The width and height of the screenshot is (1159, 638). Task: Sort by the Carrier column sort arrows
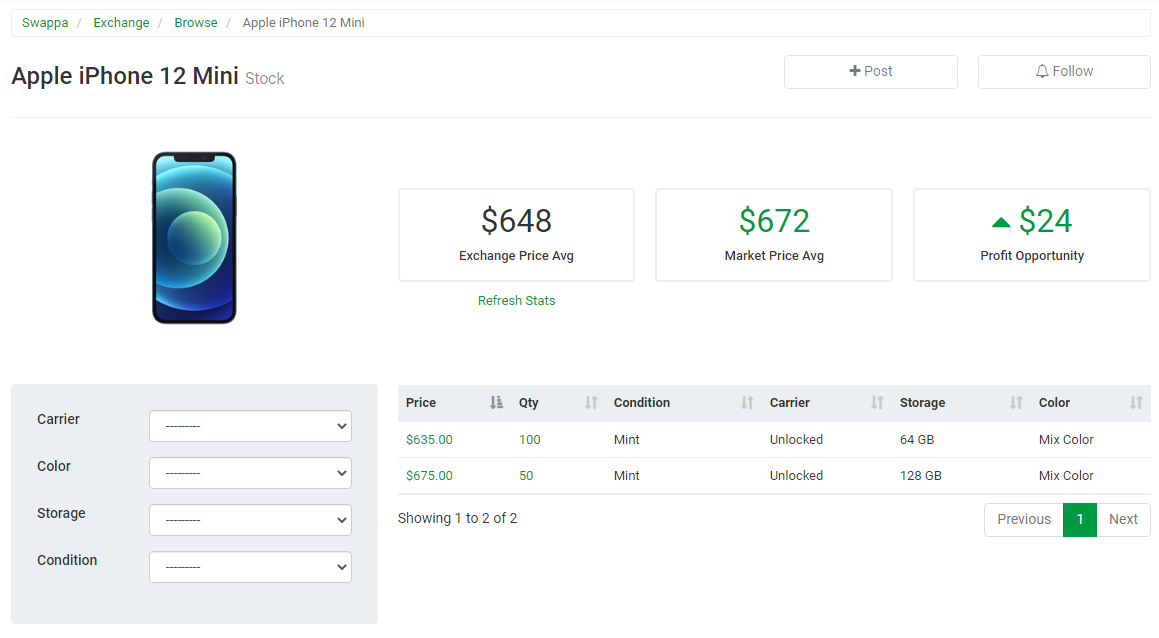877,403
